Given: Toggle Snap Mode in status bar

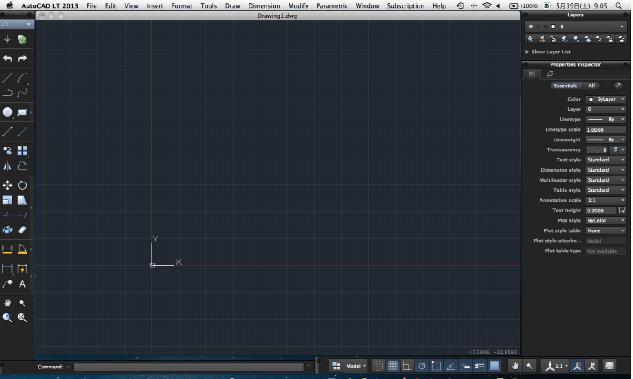Looking at the screenshot, I should [x=378, y=366].
